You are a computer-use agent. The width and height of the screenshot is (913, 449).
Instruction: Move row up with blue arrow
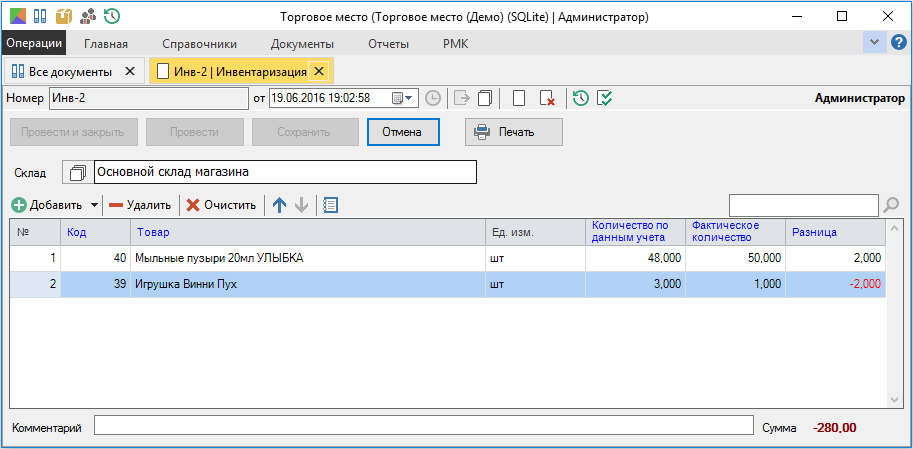(280, 205)
